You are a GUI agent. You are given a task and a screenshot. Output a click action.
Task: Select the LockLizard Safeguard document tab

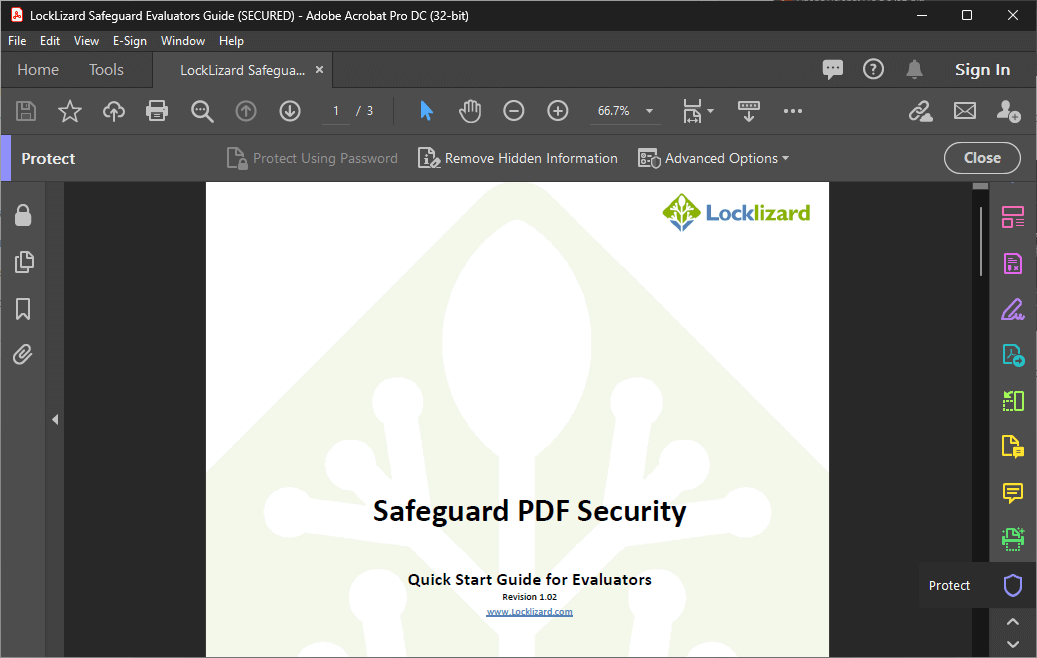coord(242,70)
